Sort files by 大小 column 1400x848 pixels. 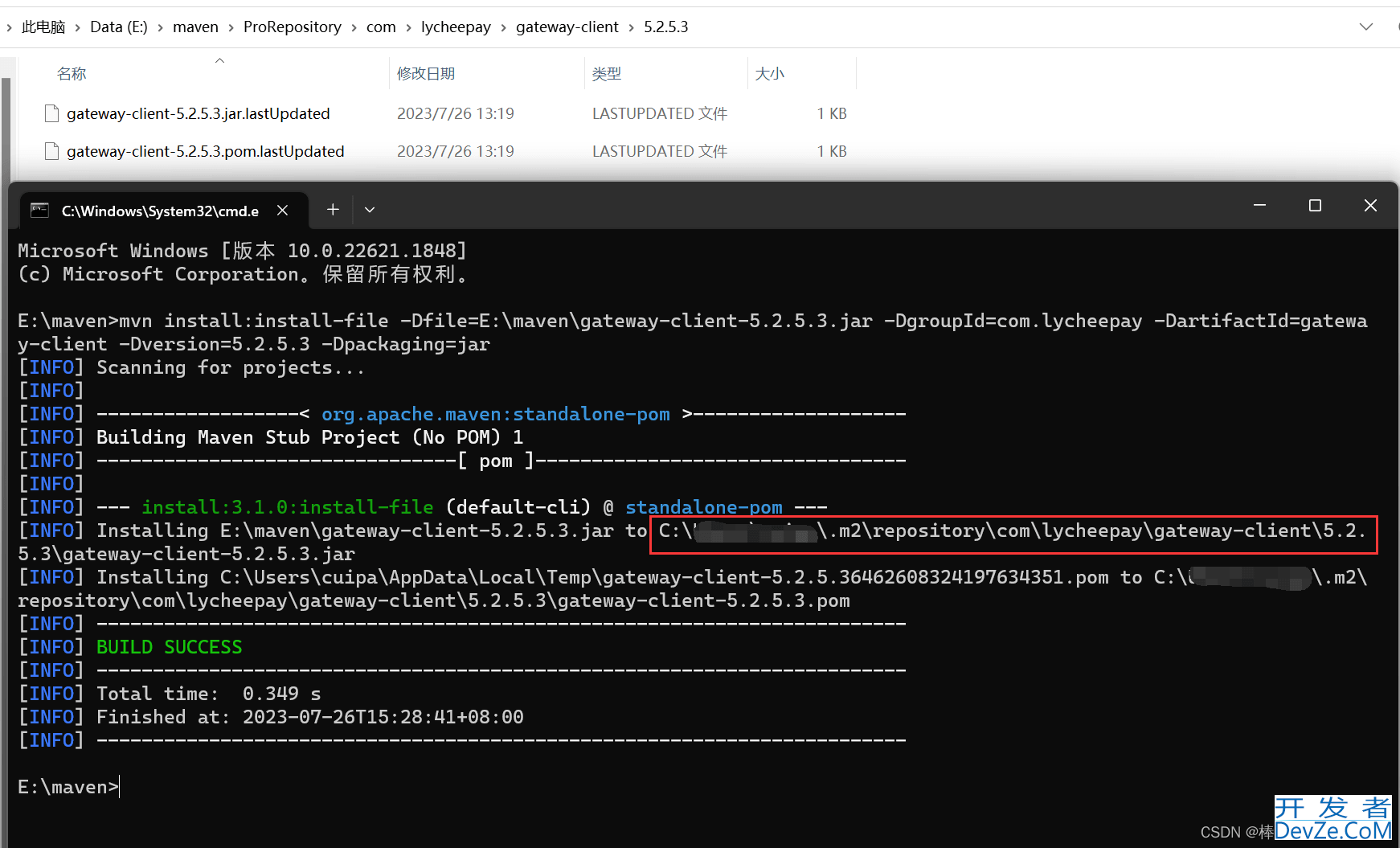pyautogui.click(x=769, y=73)
